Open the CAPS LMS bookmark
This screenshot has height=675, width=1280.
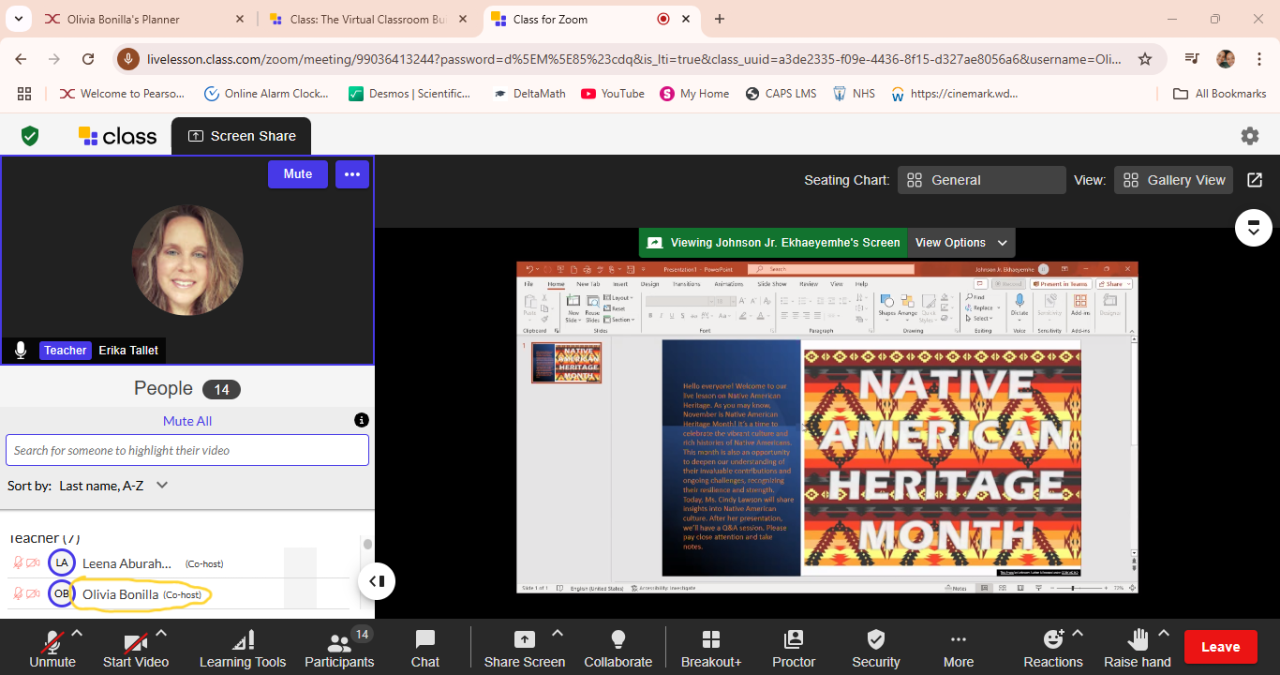tap(780, 93)
